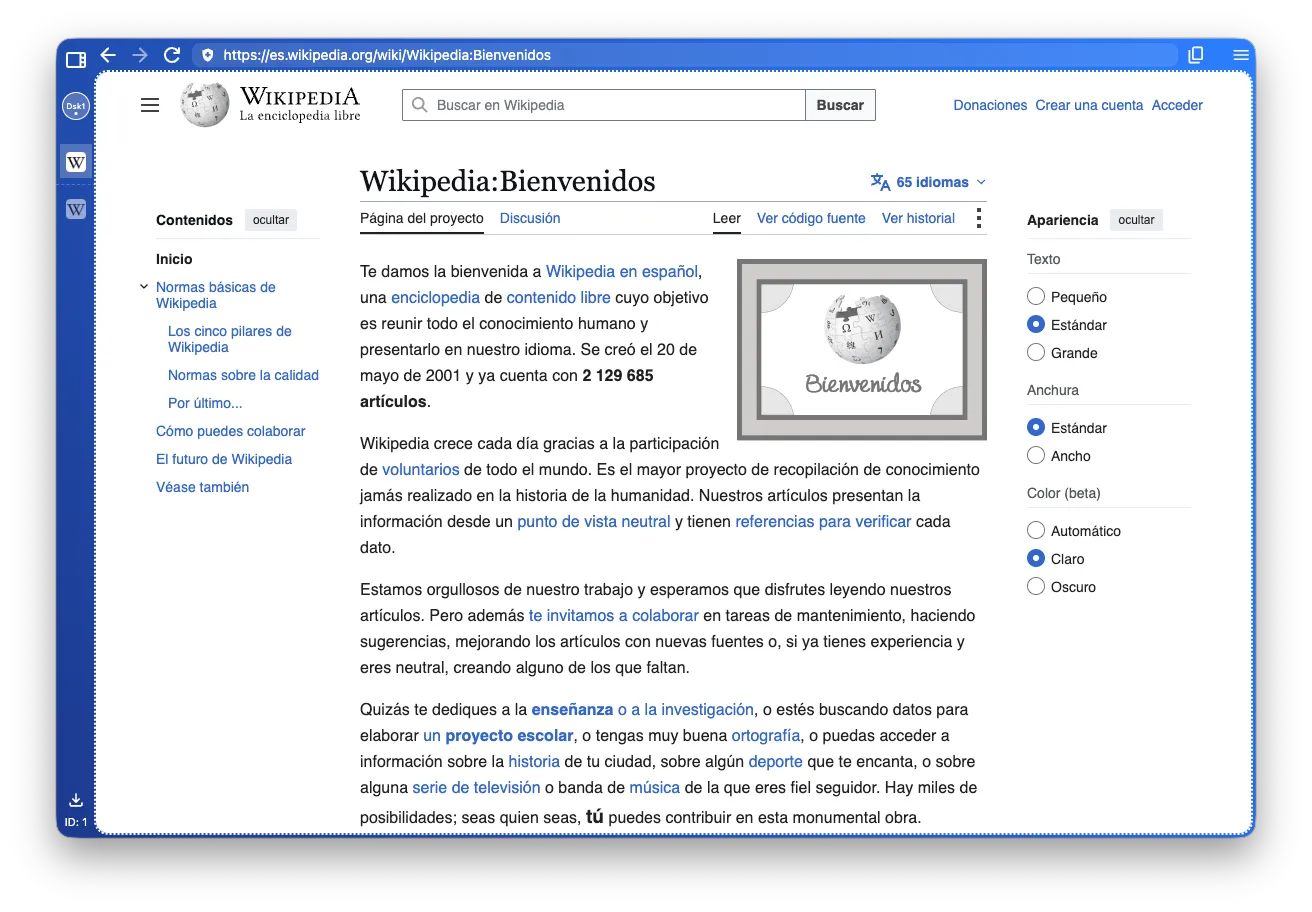
Task: Open the música link
Action: click(x=655, y=787)
